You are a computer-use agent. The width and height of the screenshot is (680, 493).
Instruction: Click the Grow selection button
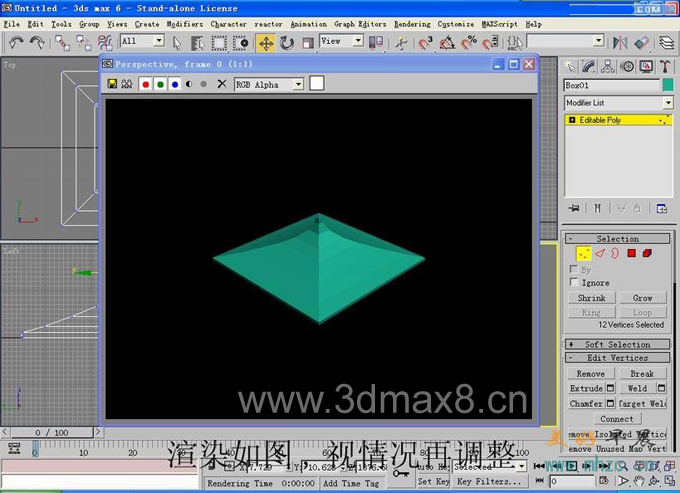click(x=642, y=298)
